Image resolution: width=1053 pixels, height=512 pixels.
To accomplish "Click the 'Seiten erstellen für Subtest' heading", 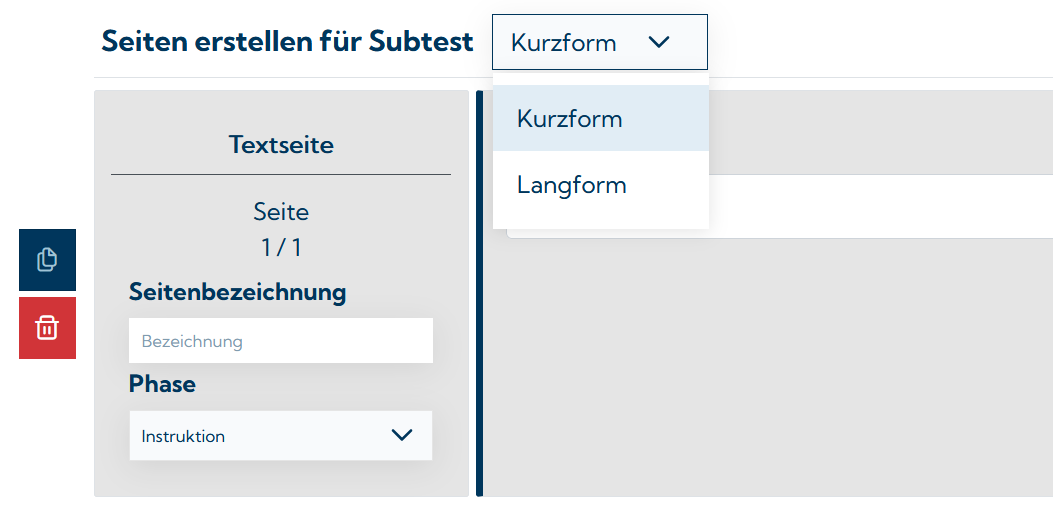I will 287,42.
